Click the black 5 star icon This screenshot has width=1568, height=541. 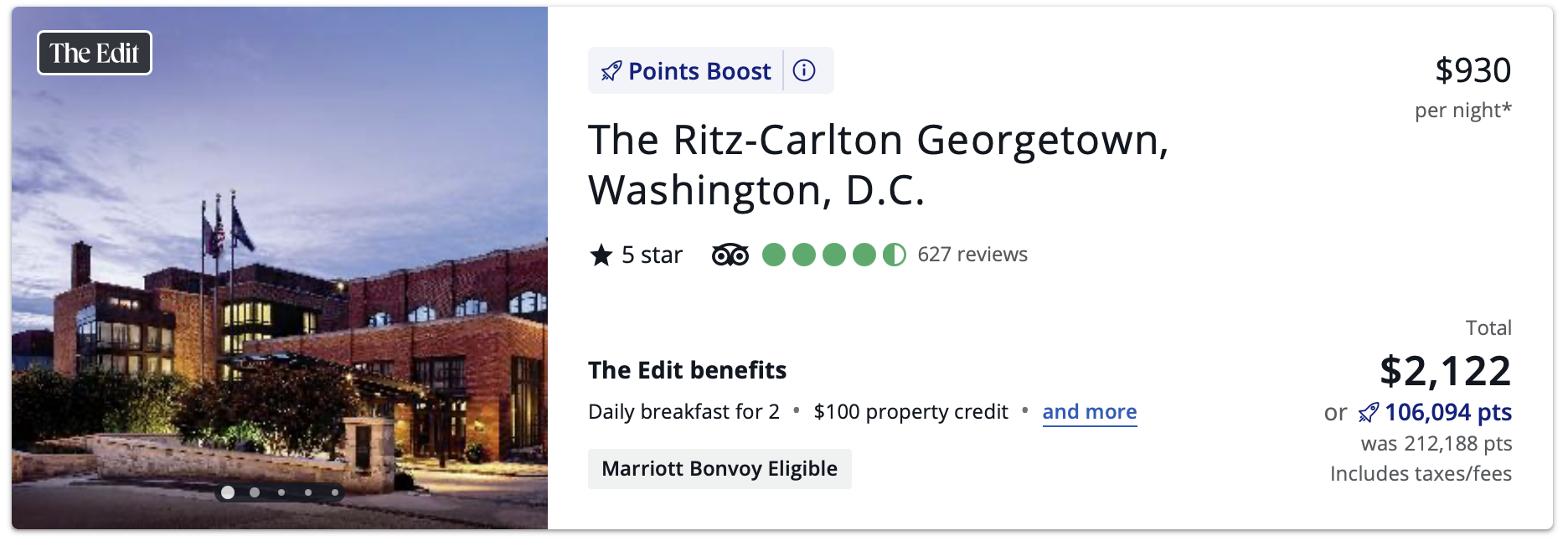pos(601,255)
